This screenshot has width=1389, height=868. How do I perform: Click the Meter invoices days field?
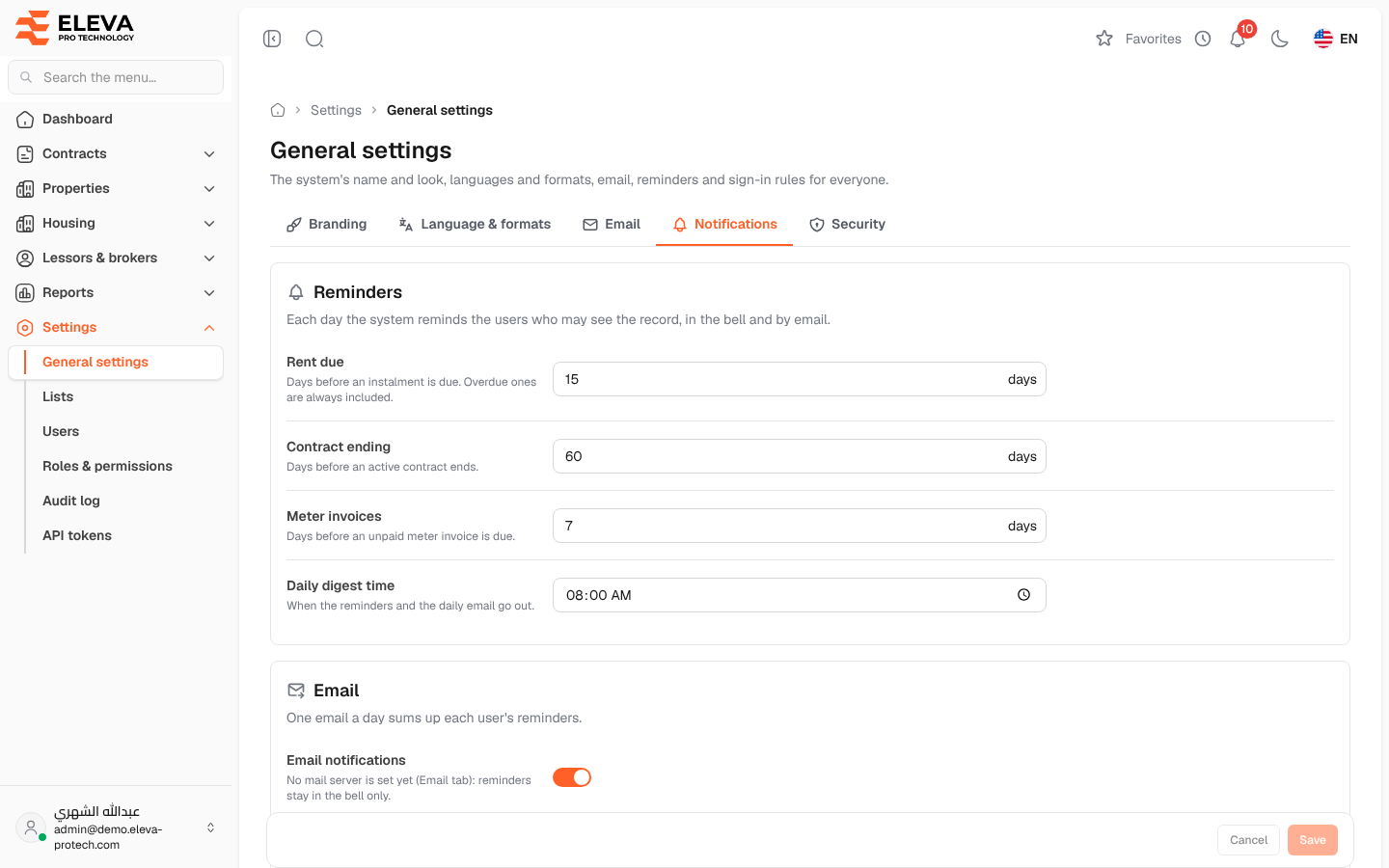point(799,526)
